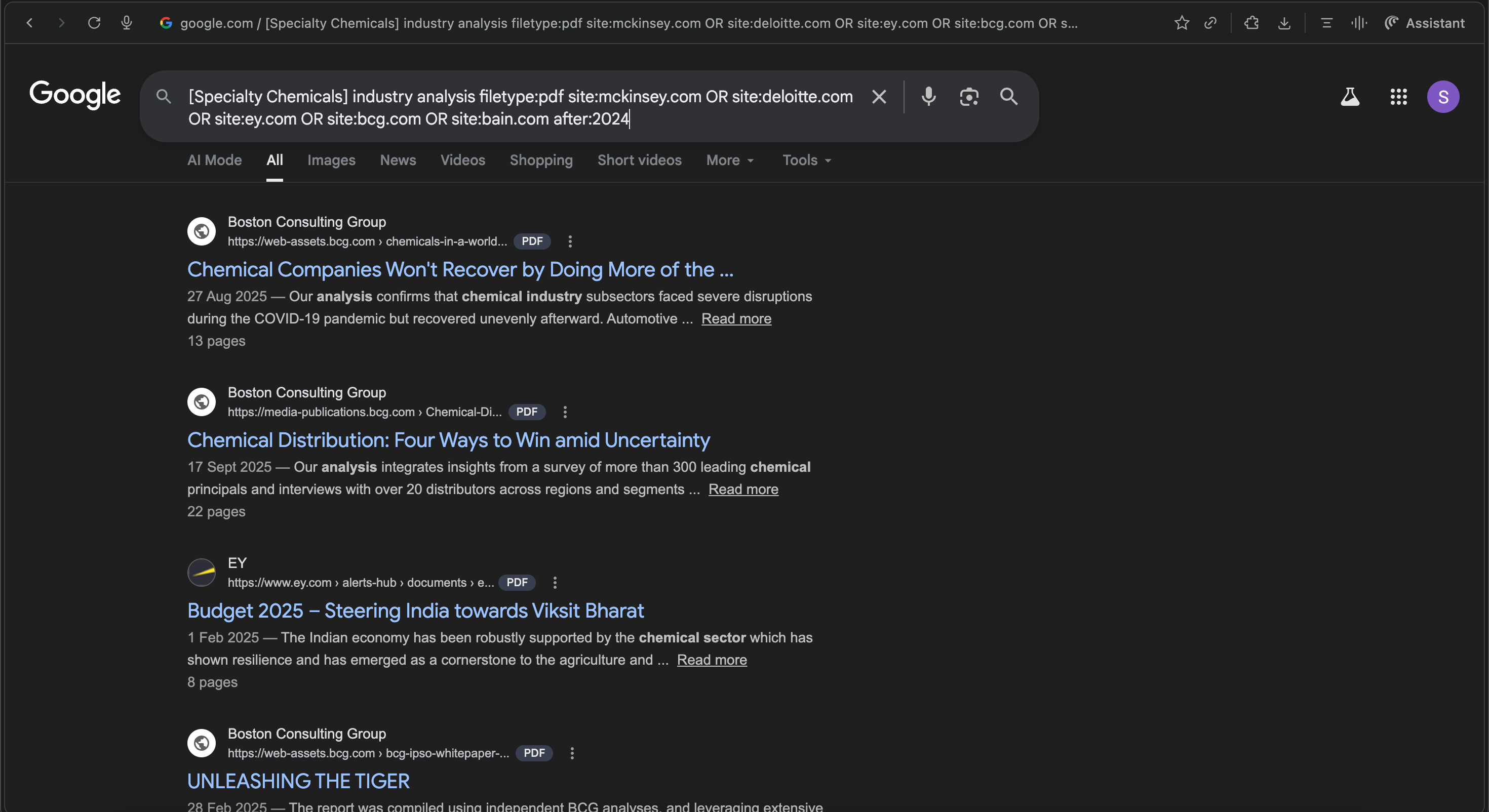Open the Chemical Distribution: Four Ways result

[x=449, y=440]
